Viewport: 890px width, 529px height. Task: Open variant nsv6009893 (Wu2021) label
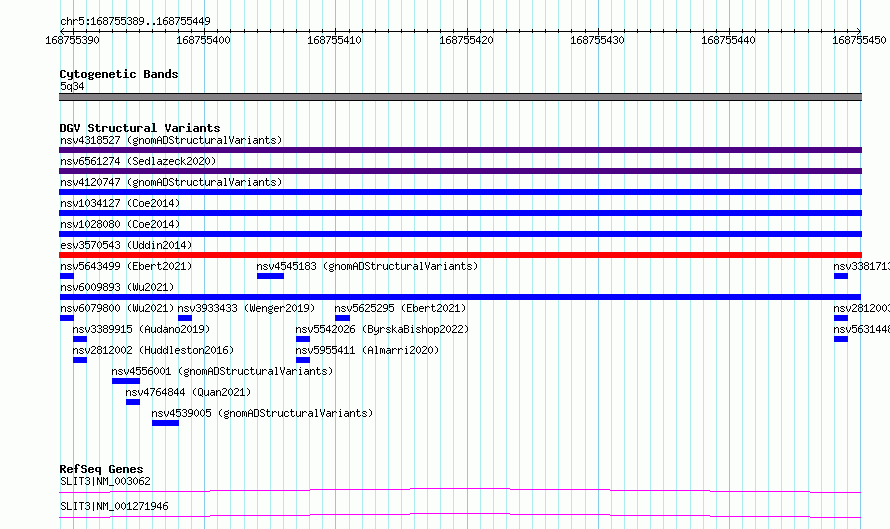point(117,287)
